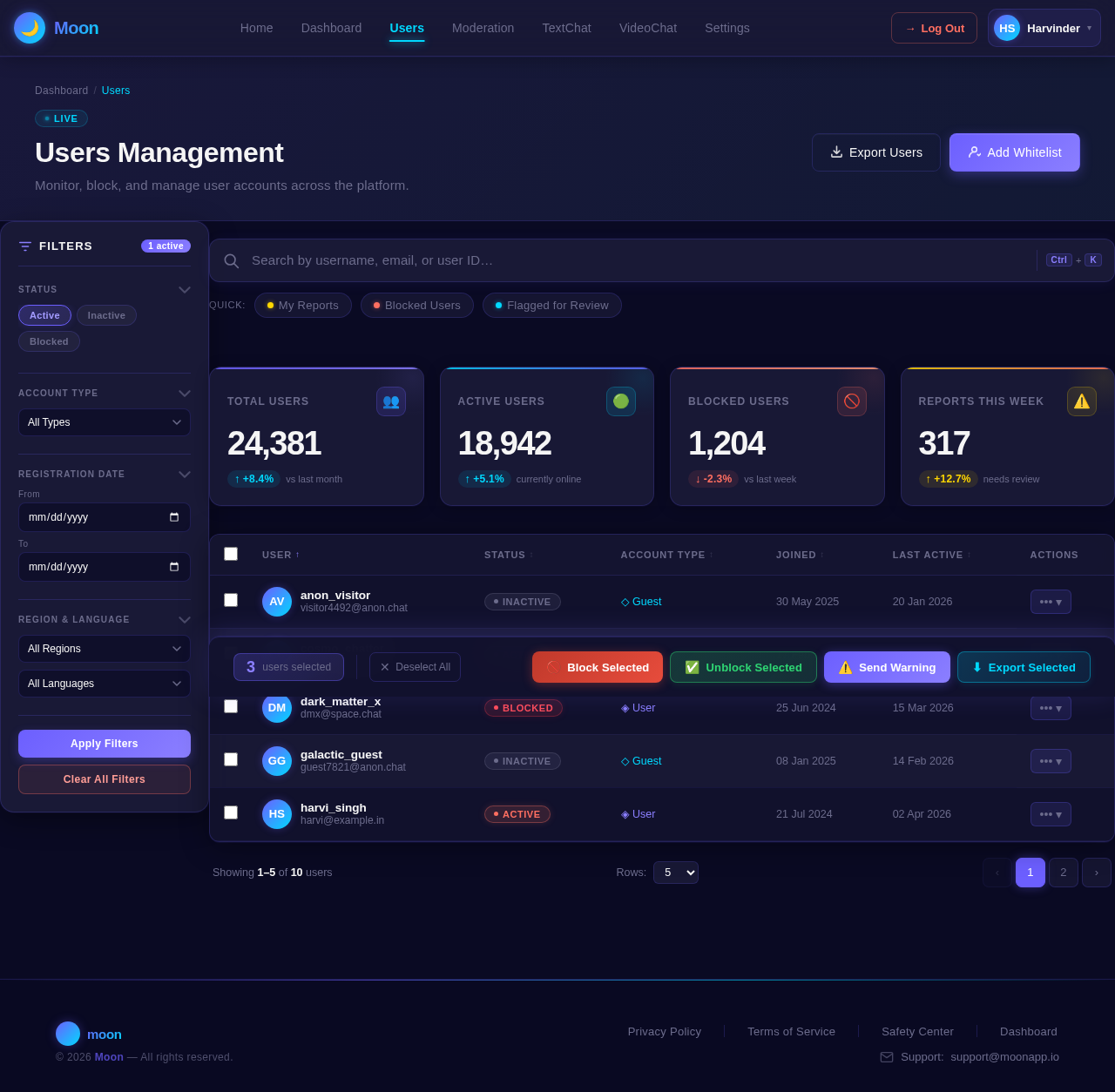
Task: Toggle the Inactive status filter chip
Action: point(105,315)
